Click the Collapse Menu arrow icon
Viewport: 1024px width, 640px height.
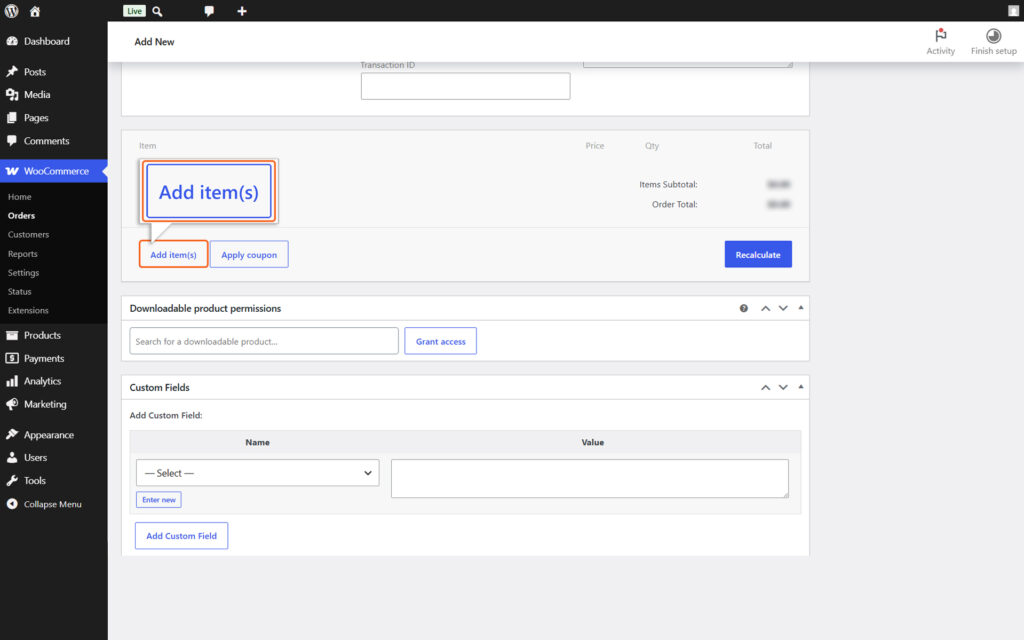pyautogui.click(x=12, y=504)
